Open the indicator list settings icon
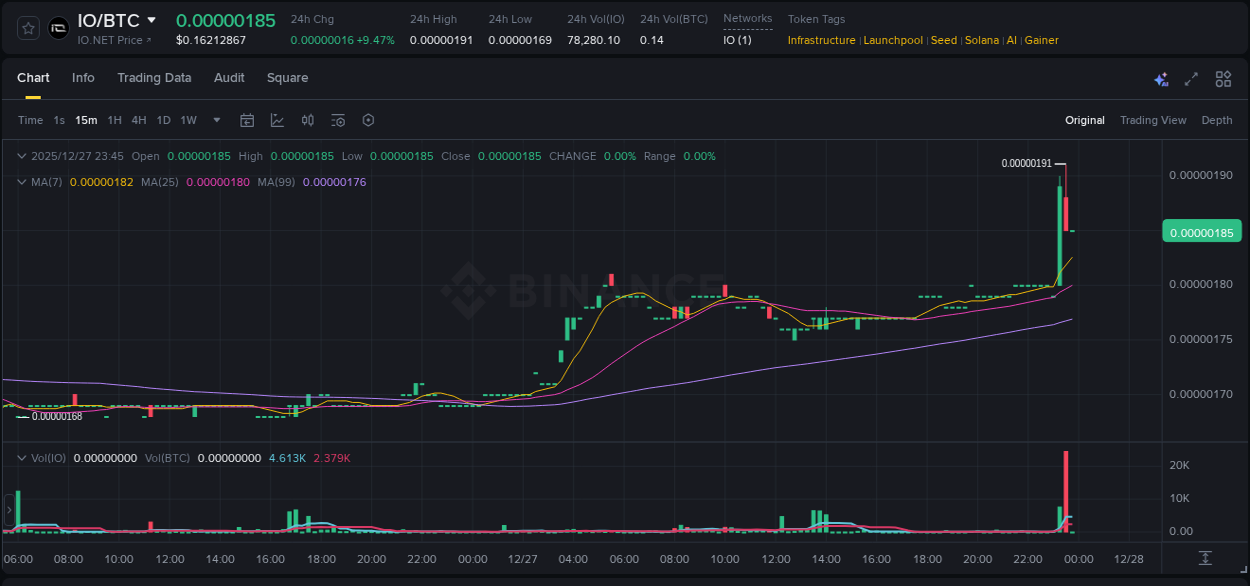 coord(338,120)
